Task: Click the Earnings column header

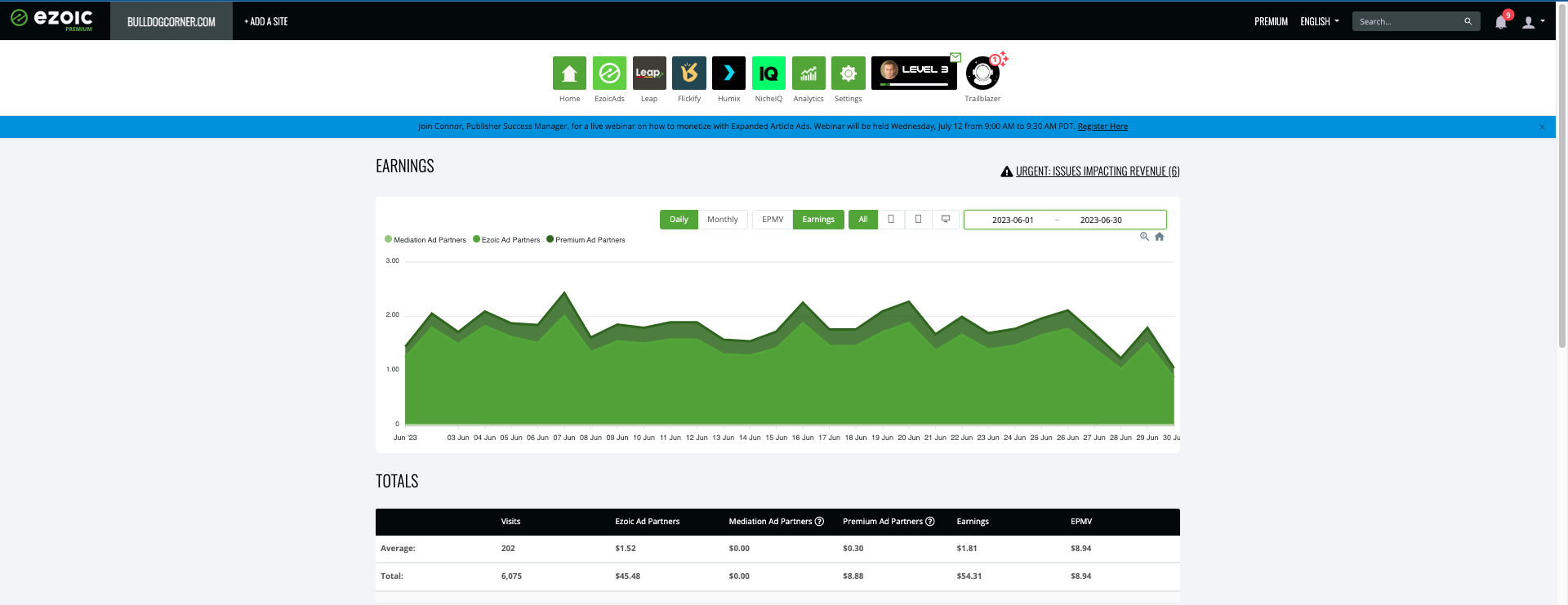Action: pyautogui.click(x=973, y=522)
